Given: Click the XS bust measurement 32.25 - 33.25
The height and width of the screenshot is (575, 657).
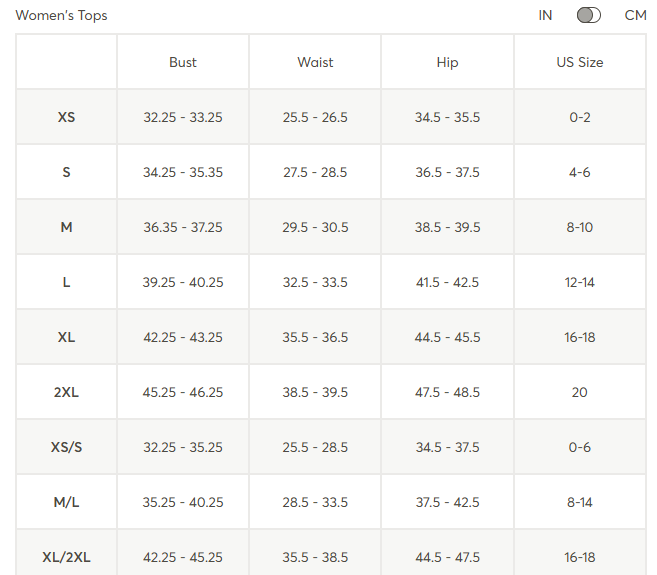Looking at the screenshot, I should click(183, 117).
